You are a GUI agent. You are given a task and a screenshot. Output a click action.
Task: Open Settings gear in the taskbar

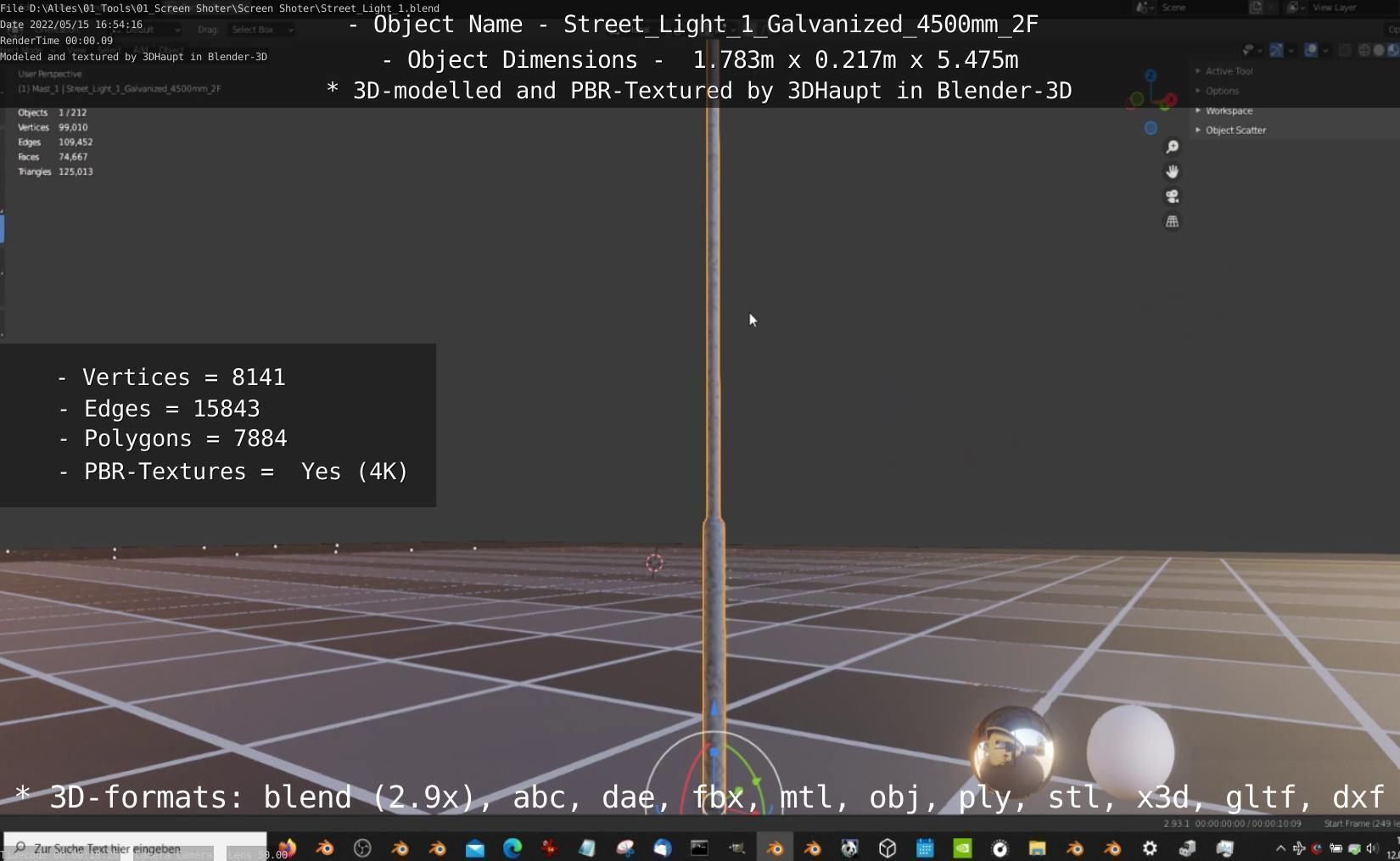click(1150, 847)
